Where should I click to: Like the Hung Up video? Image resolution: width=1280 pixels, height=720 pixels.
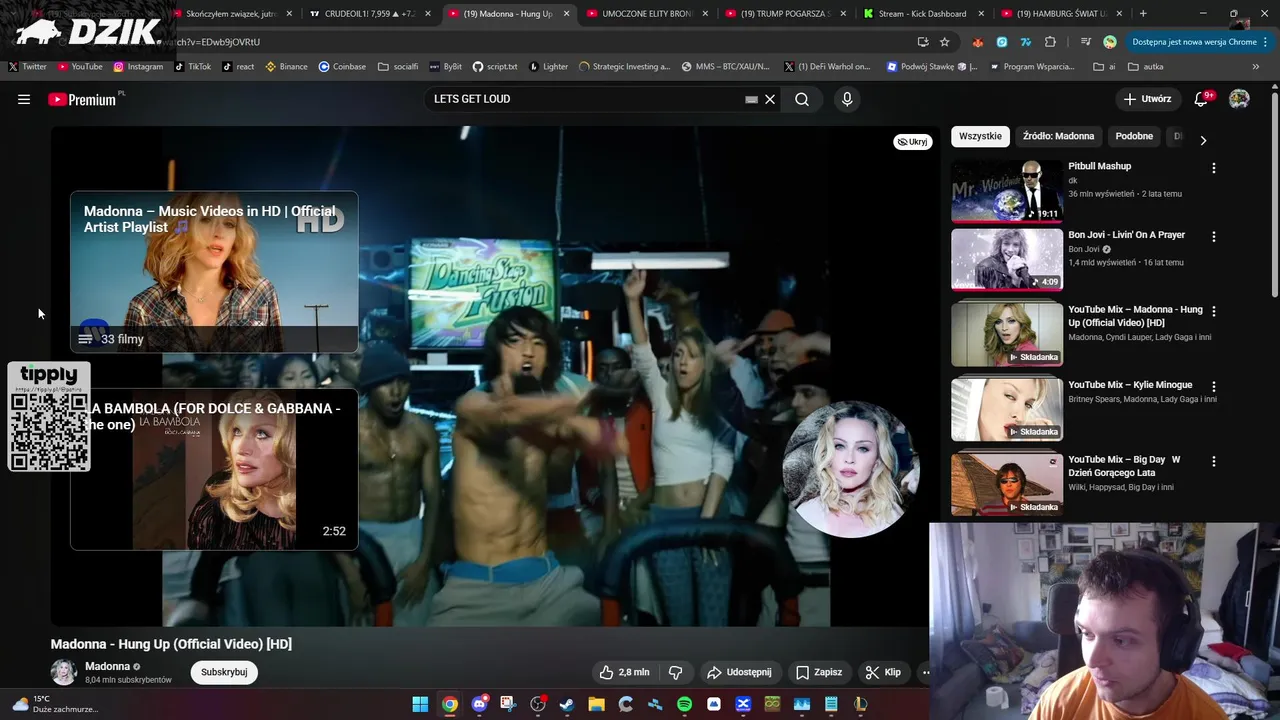pyautogui.click(x=624, y=672)
